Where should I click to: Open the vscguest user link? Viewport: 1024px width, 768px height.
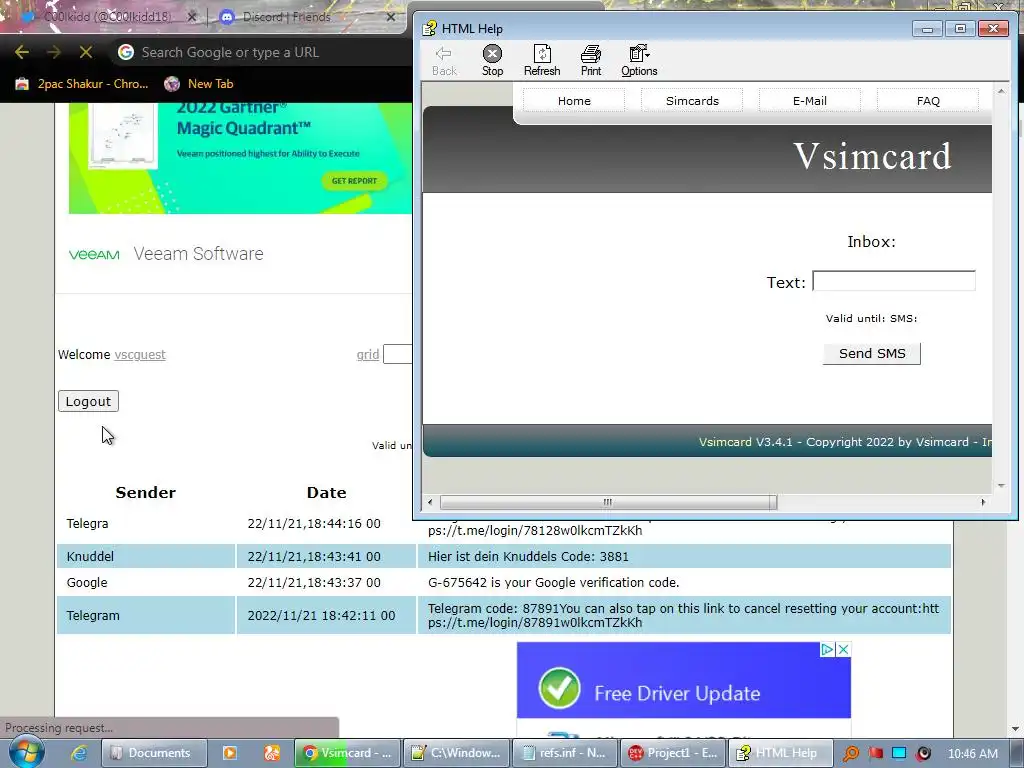pyautogui.click(x=140, y=355)
